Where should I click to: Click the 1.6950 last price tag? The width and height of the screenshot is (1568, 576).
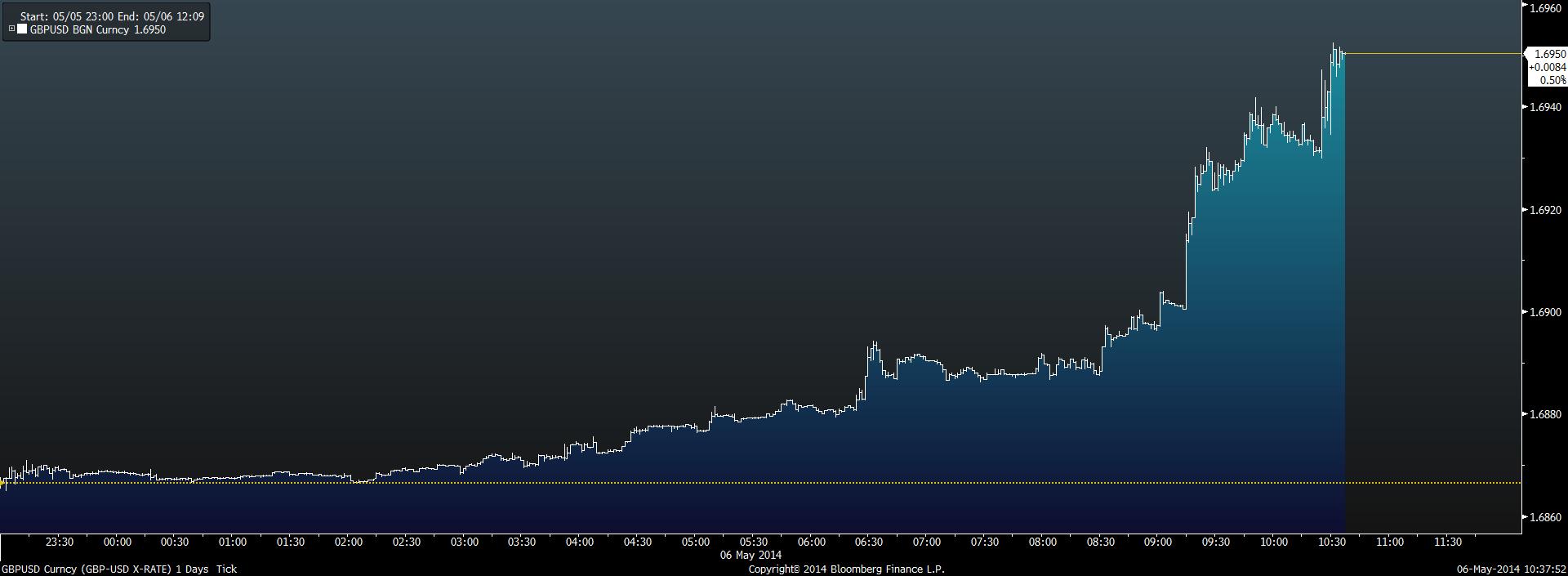pyautogui.click(x=1550, y=54)
